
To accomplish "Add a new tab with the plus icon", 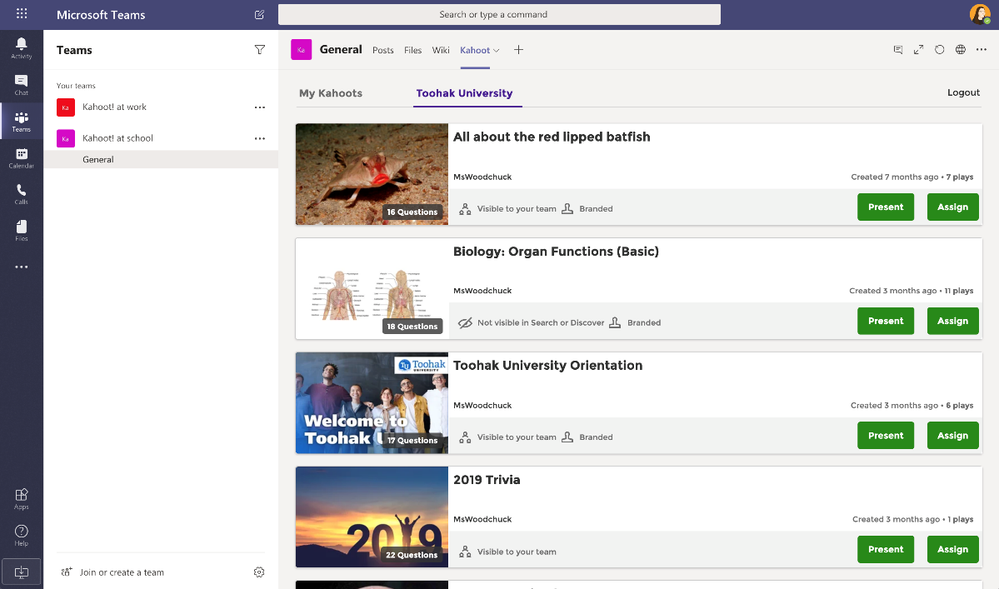I will click(519, 50).
